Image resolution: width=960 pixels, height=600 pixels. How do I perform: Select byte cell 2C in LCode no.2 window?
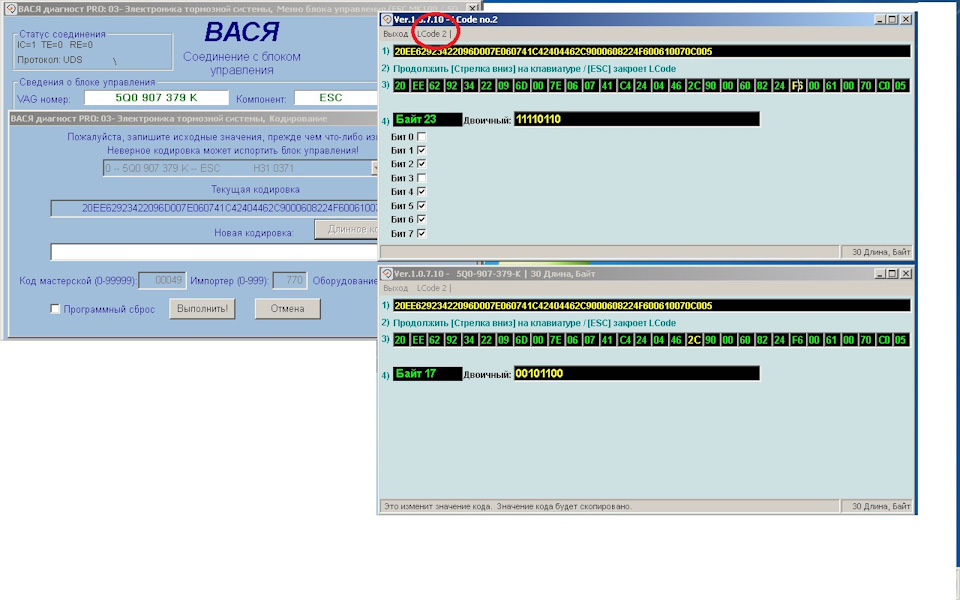coord(694,86)
